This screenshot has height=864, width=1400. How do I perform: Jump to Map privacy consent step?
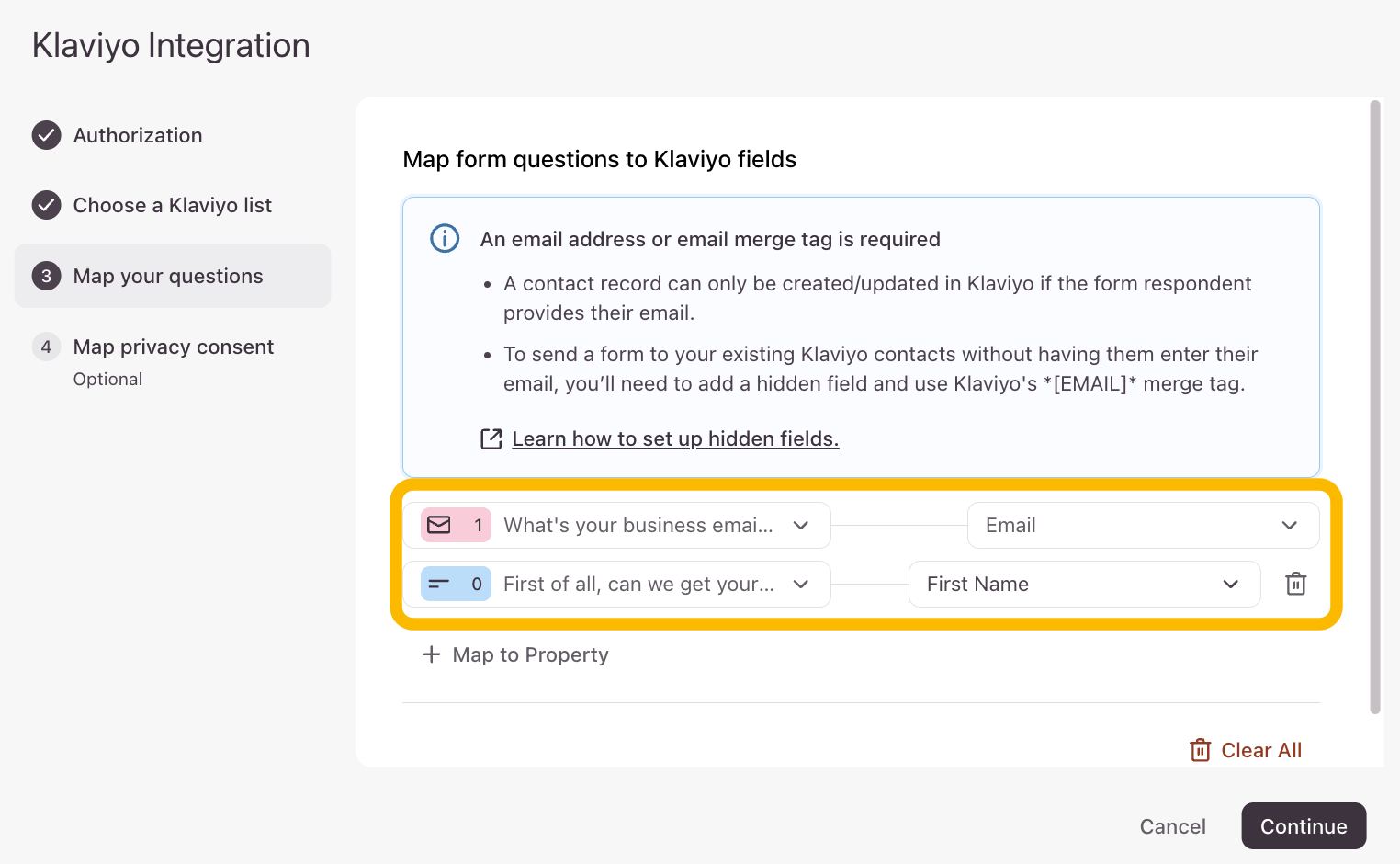(x=173, y=347)
